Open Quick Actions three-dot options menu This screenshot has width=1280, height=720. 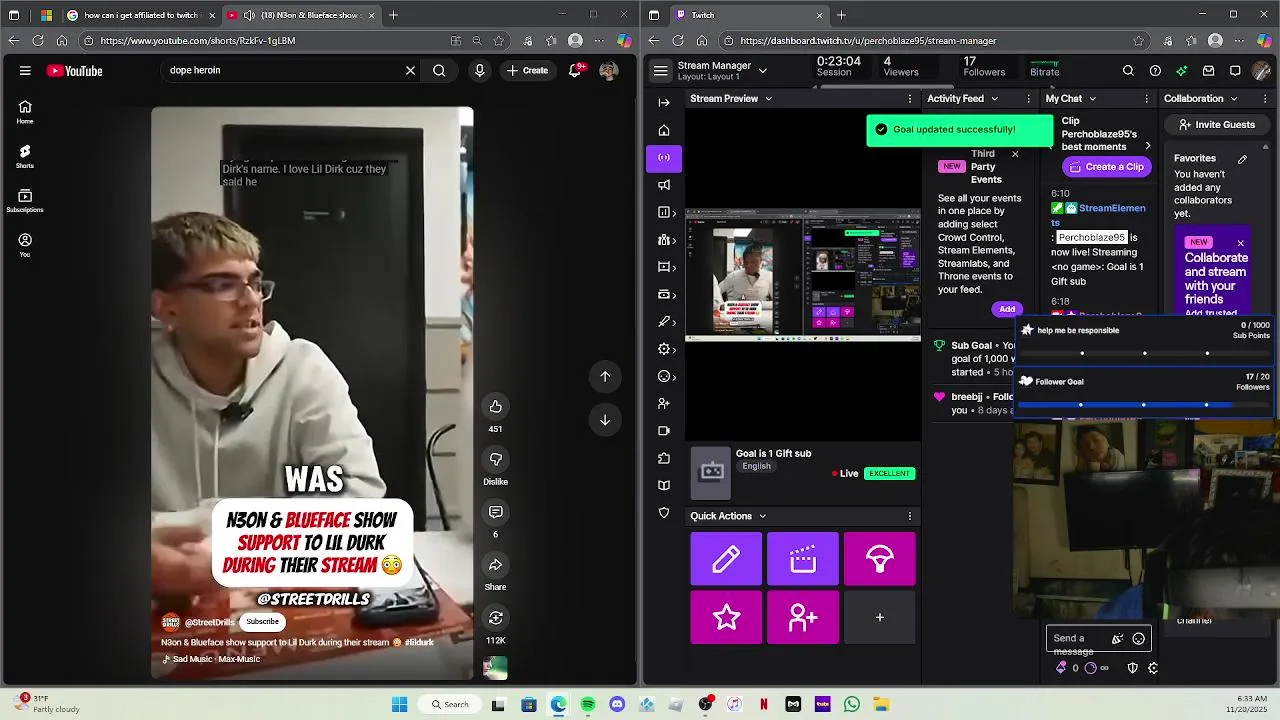910,516
